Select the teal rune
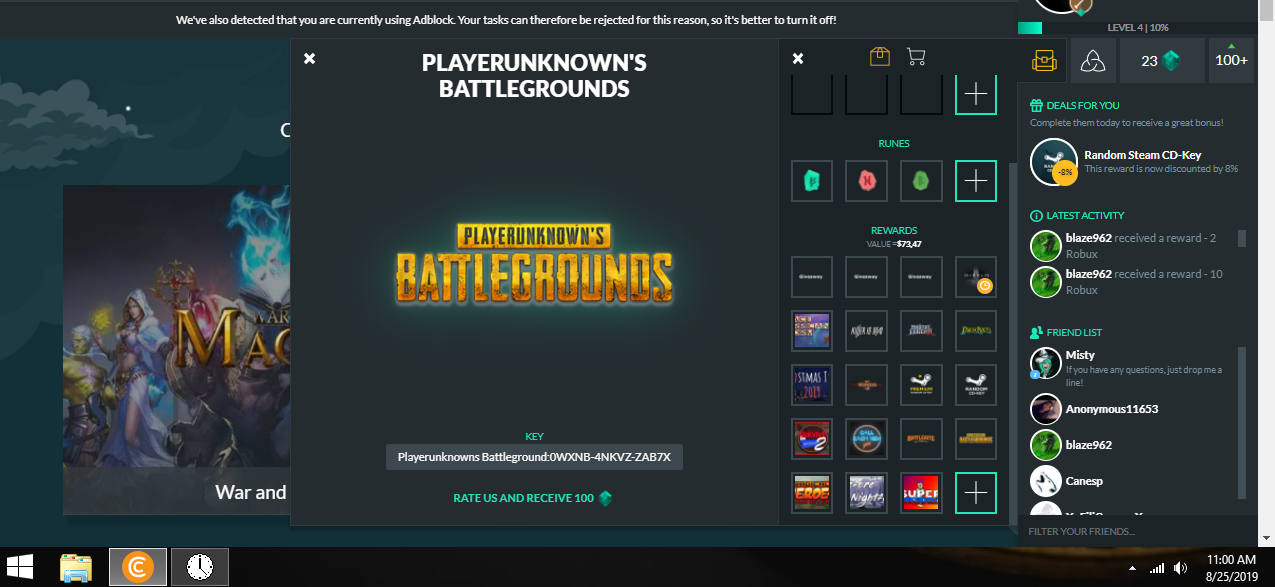Viewport: 1275px width, 587px height. pyautogui.click(x=812, y=181)
